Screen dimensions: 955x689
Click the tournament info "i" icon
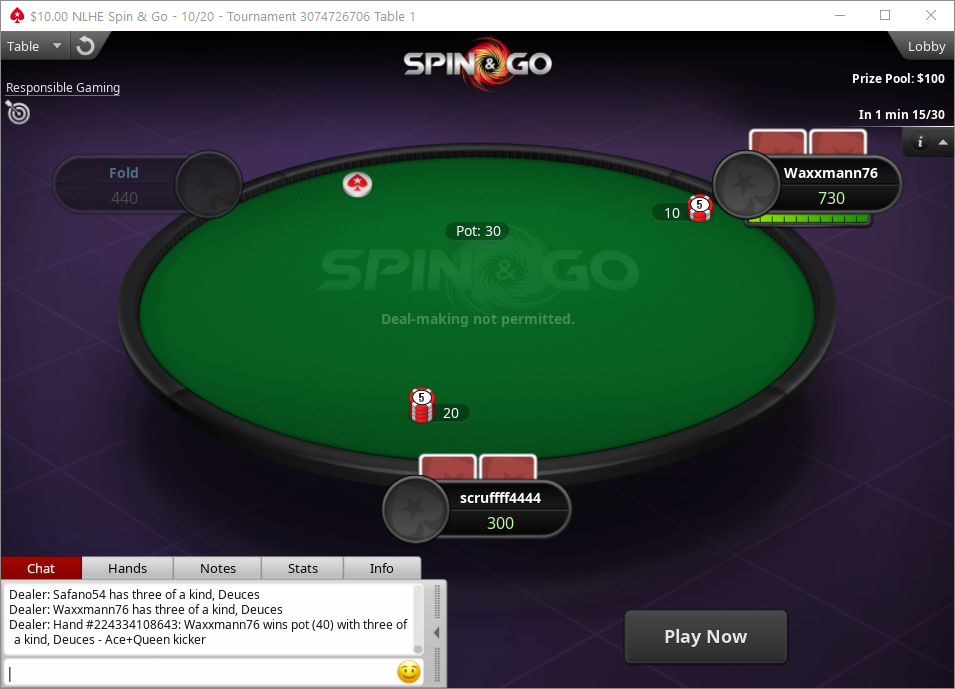pos(920,142)
